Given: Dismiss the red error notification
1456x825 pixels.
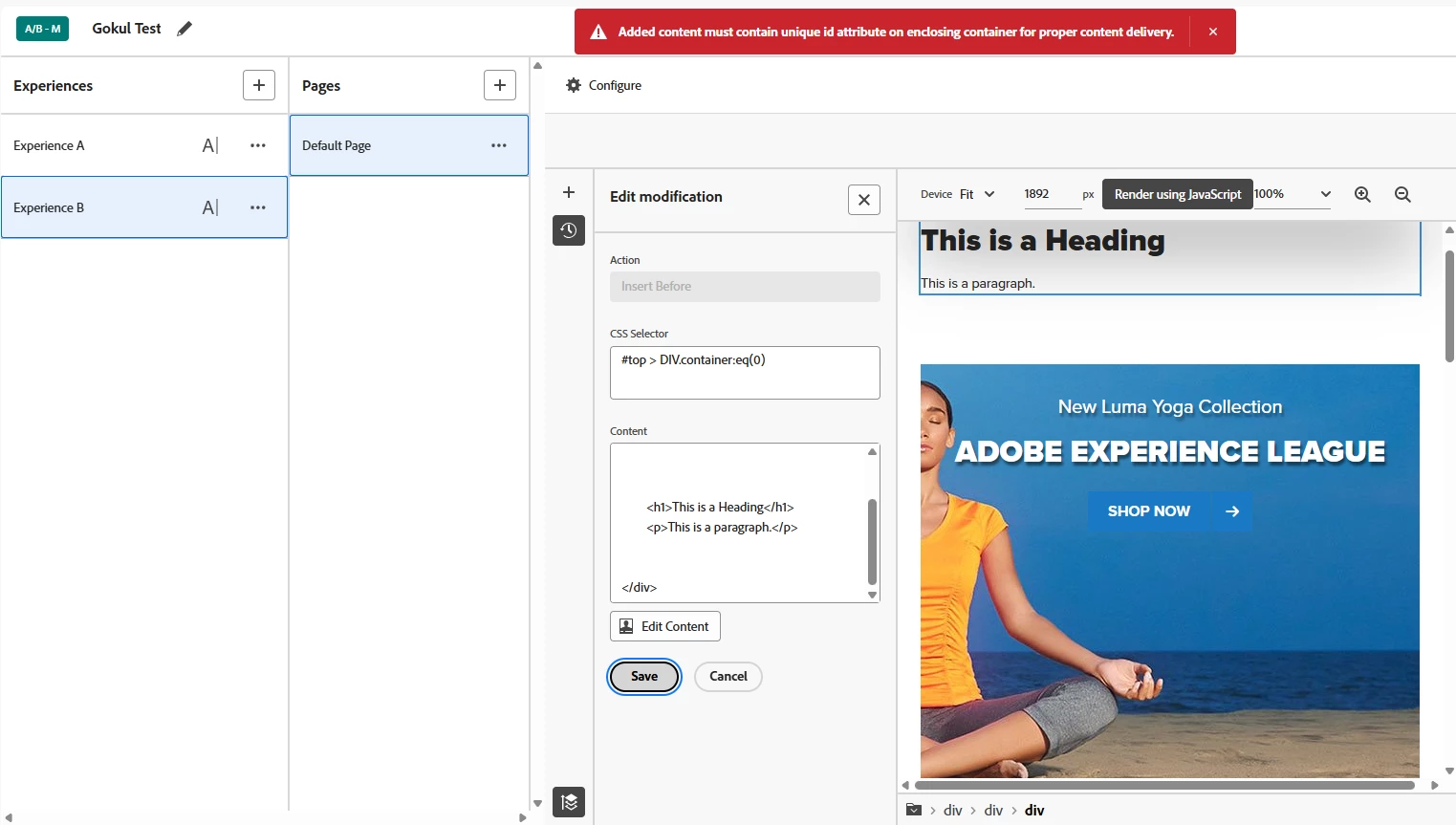Looking at the screenshot, I should point(1212,32).
